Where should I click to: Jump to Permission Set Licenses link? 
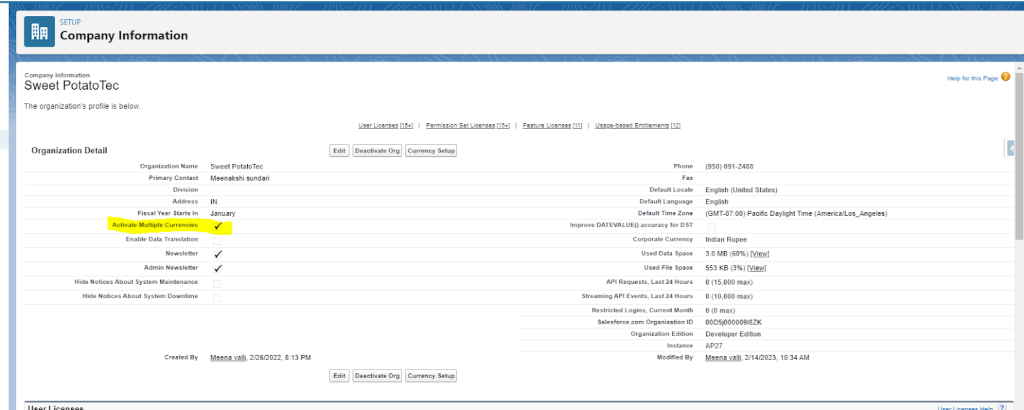468,125
